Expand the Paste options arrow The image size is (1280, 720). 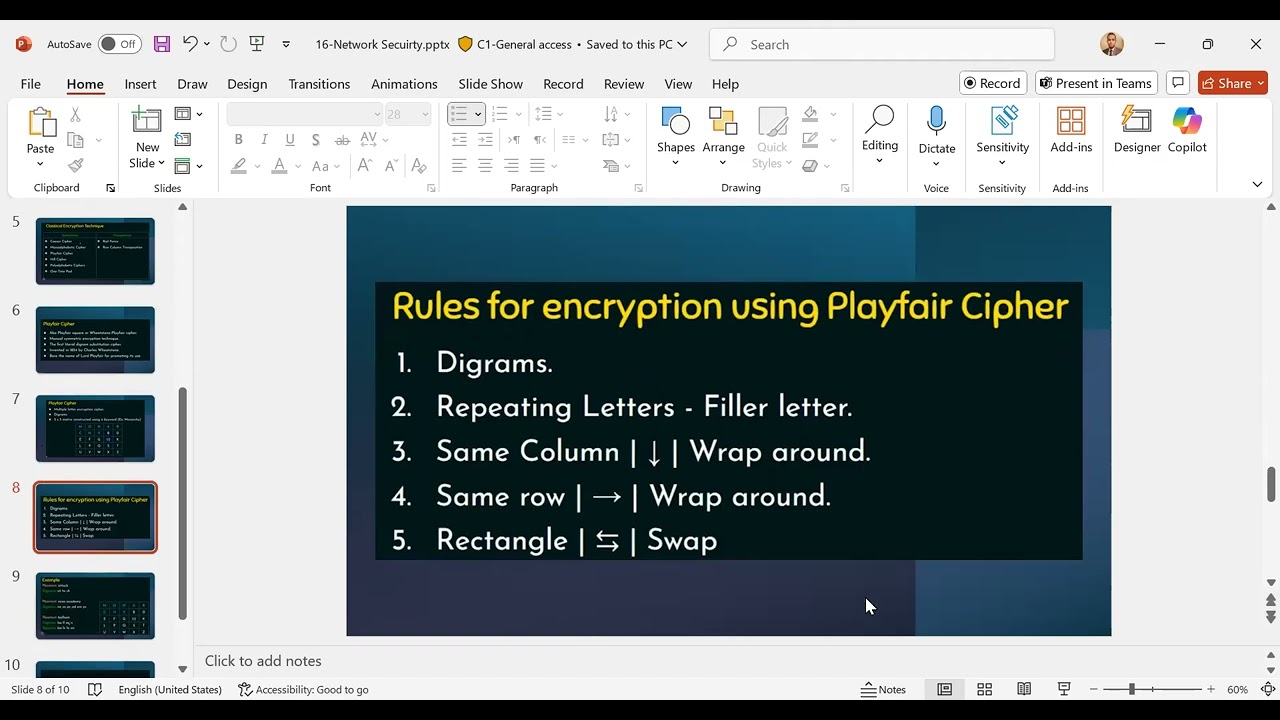point(41,165)
